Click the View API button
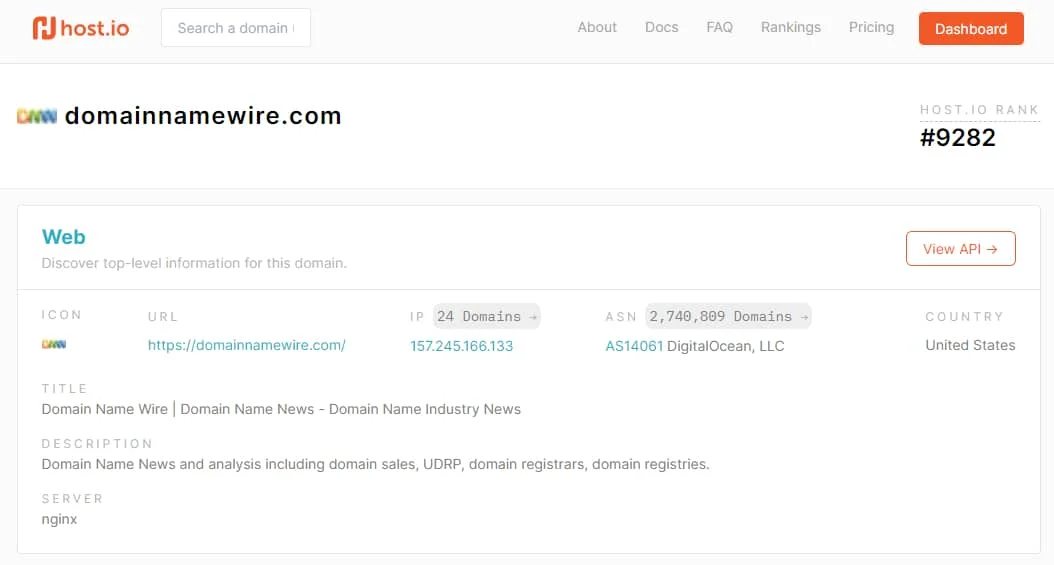This screenshot has height=565, width=1054. (961, 249)
